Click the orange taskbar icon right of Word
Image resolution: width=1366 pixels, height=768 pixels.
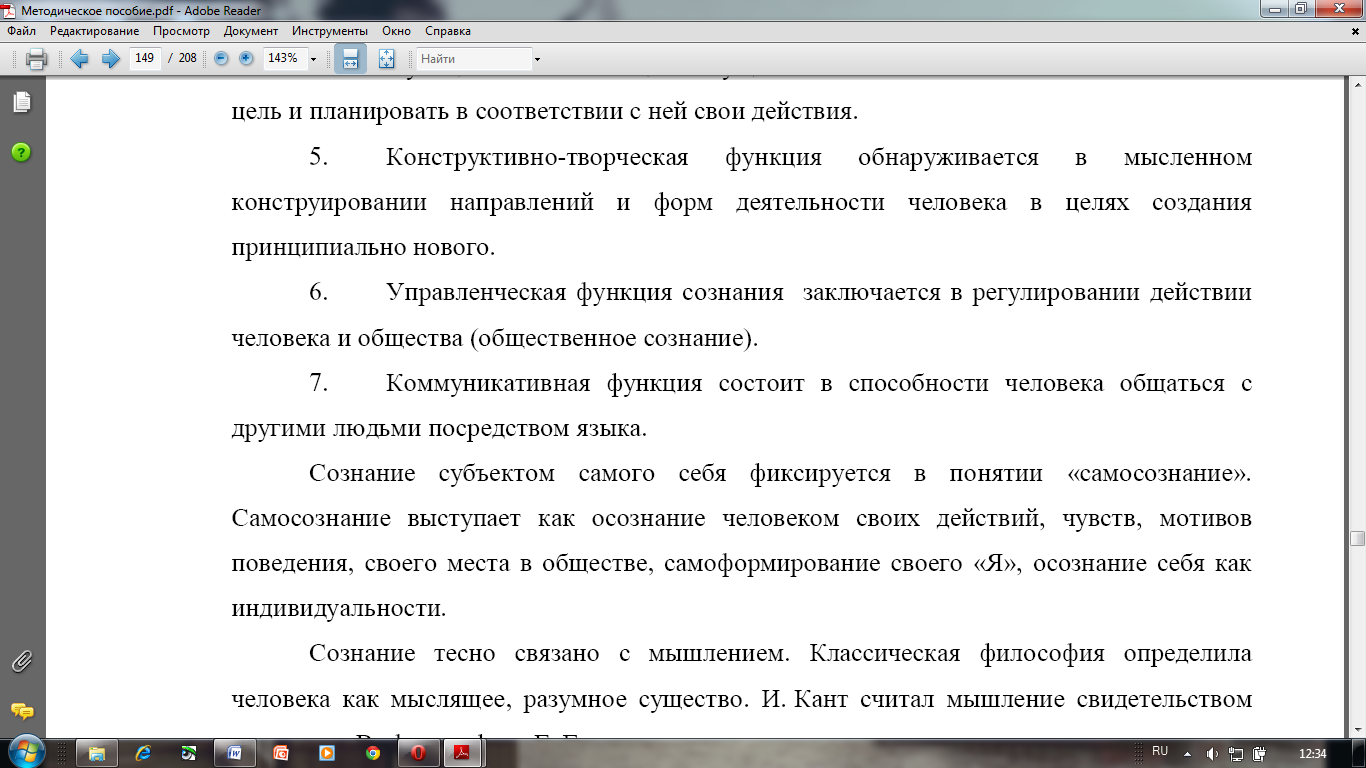[x=281, y=753]
